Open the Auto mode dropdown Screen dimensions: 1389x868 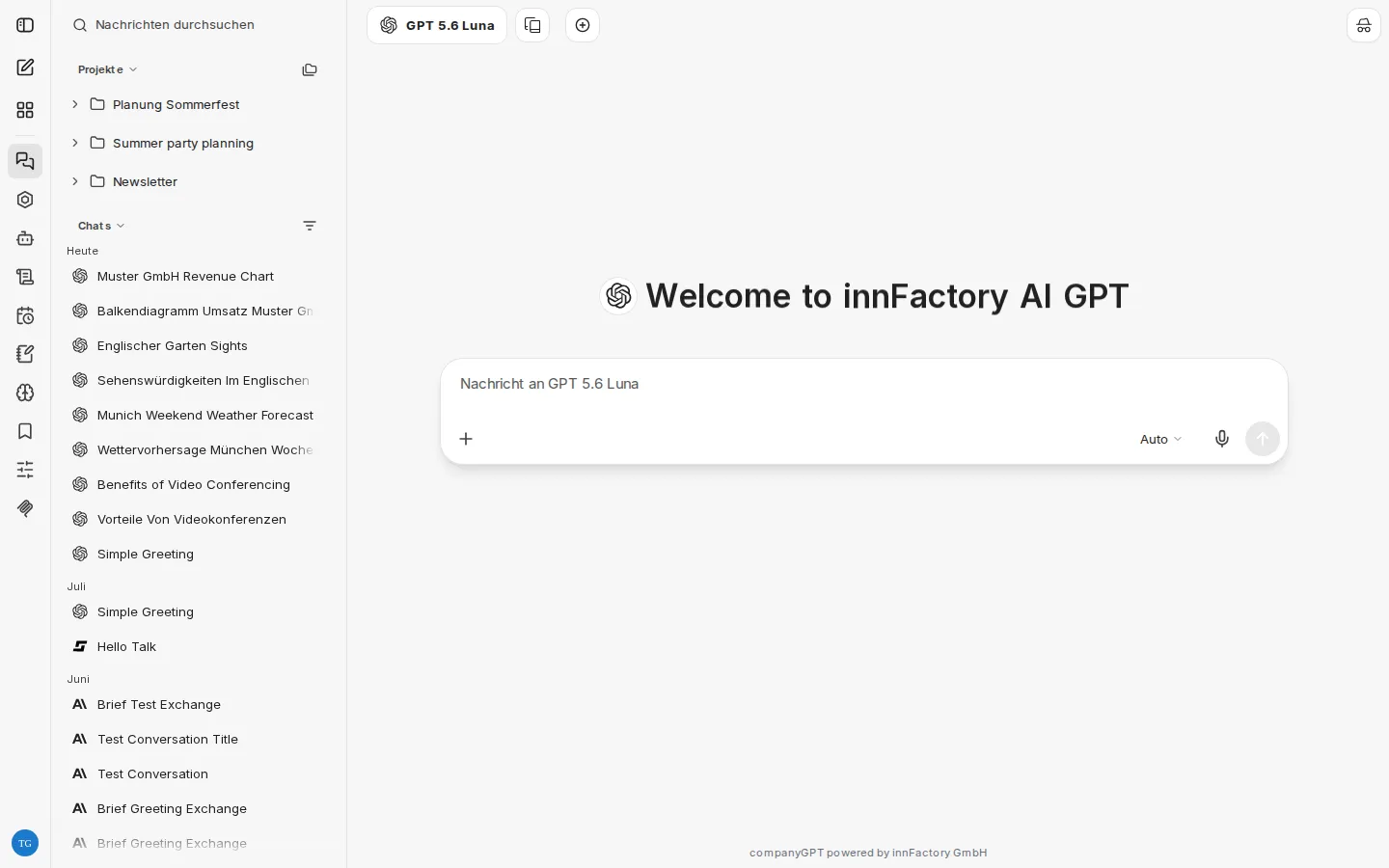tap(1161, 439)
